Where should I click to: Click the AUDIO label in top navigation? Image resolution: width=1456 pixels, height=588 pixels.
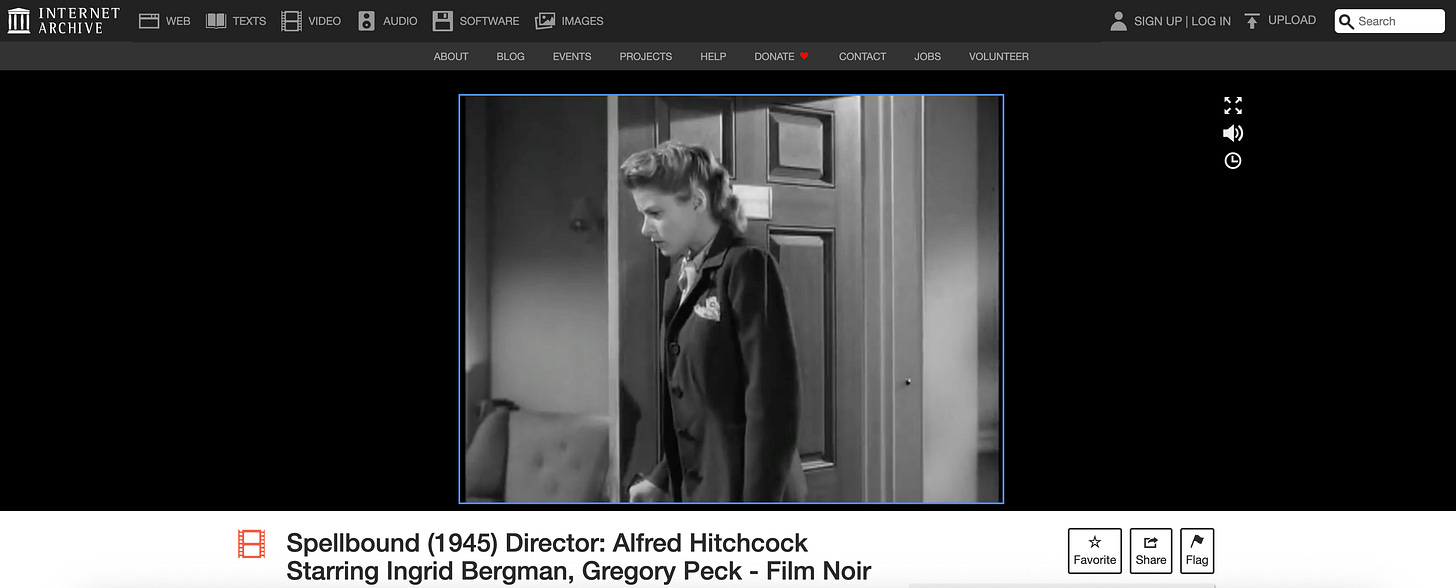click(x=400, y=21)
